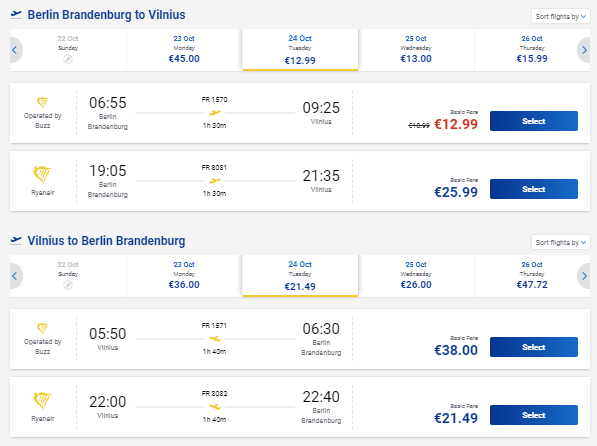Viewport: 597px width, 446px height.
Task: Click the Ryanair harp logo on flight FR 8082
Action: tap(42, 401)
